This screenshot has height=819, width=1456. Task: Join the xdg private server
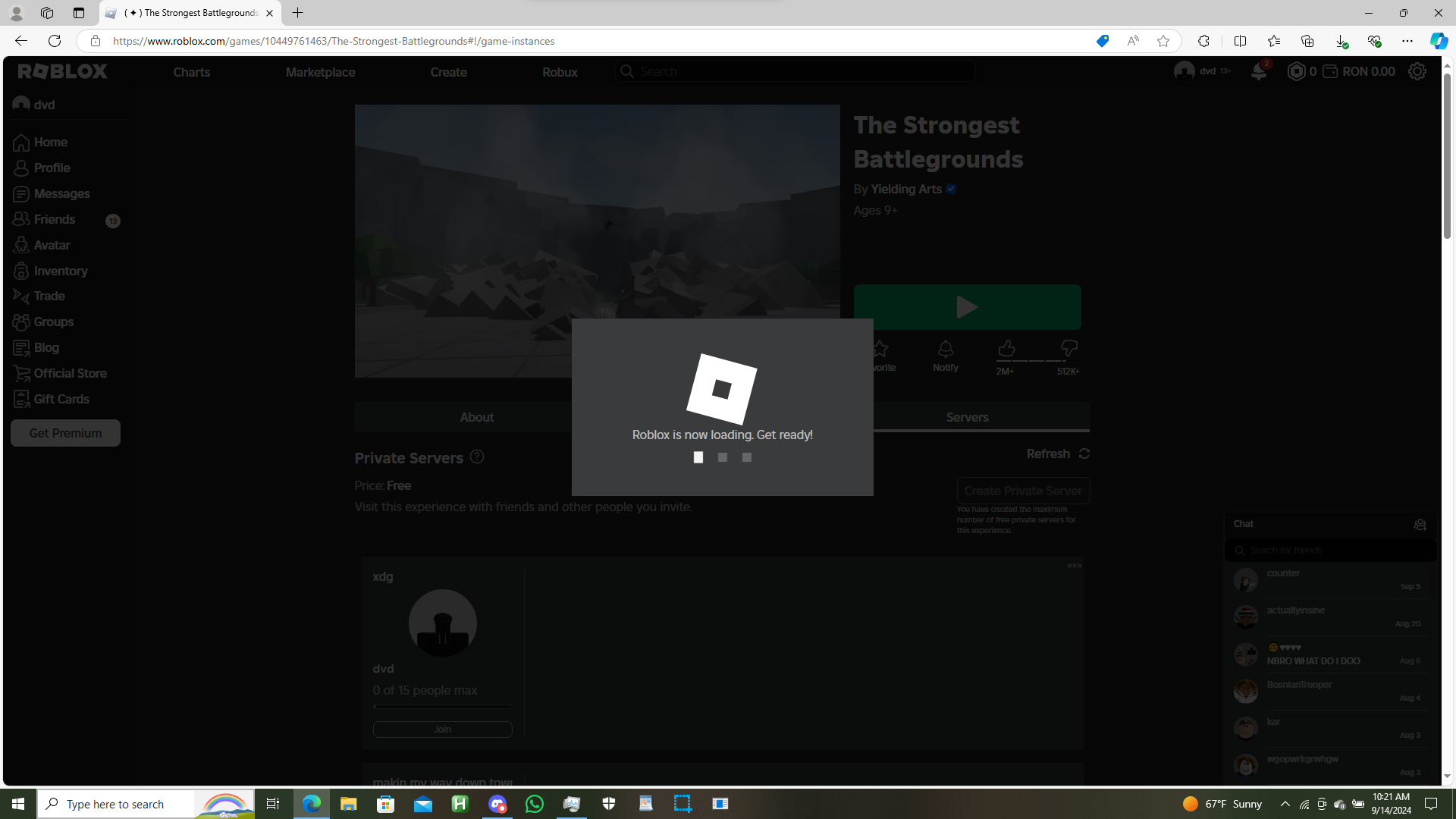pos(442,730)
